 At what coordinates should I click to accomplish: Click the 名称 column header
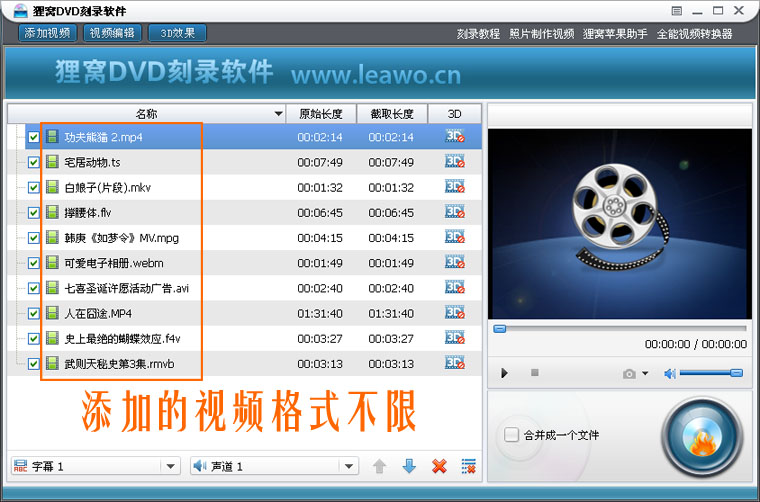point(146,114)
